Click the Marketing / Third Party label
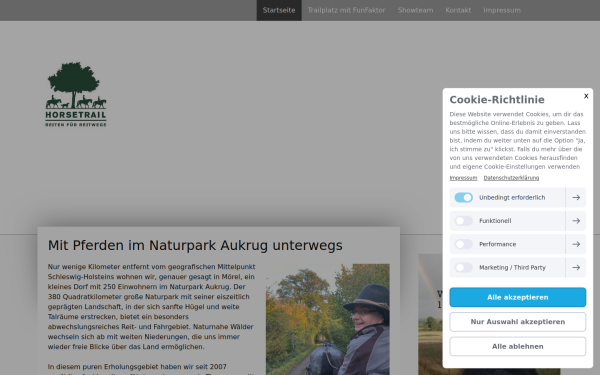600x375 pixels. point(512,267)
